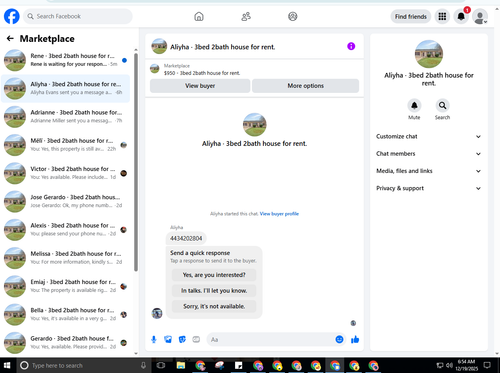
Task: Click View buyer button
Action: 200,86
